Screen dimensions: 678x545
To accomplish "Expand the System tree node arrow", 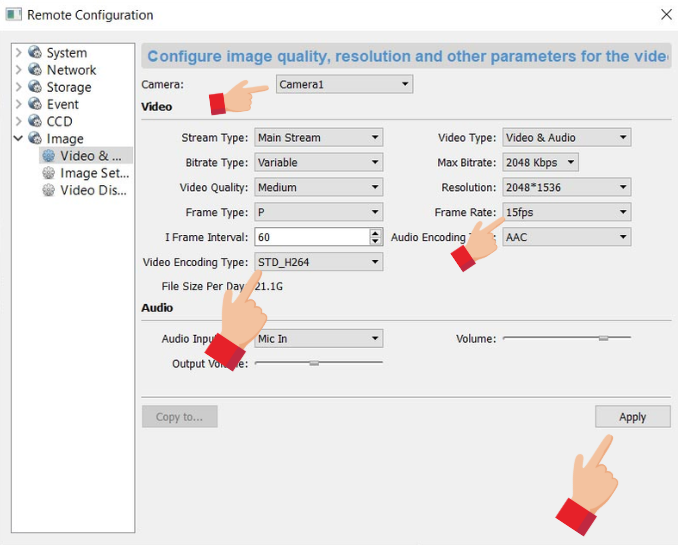I will point(18,53).
